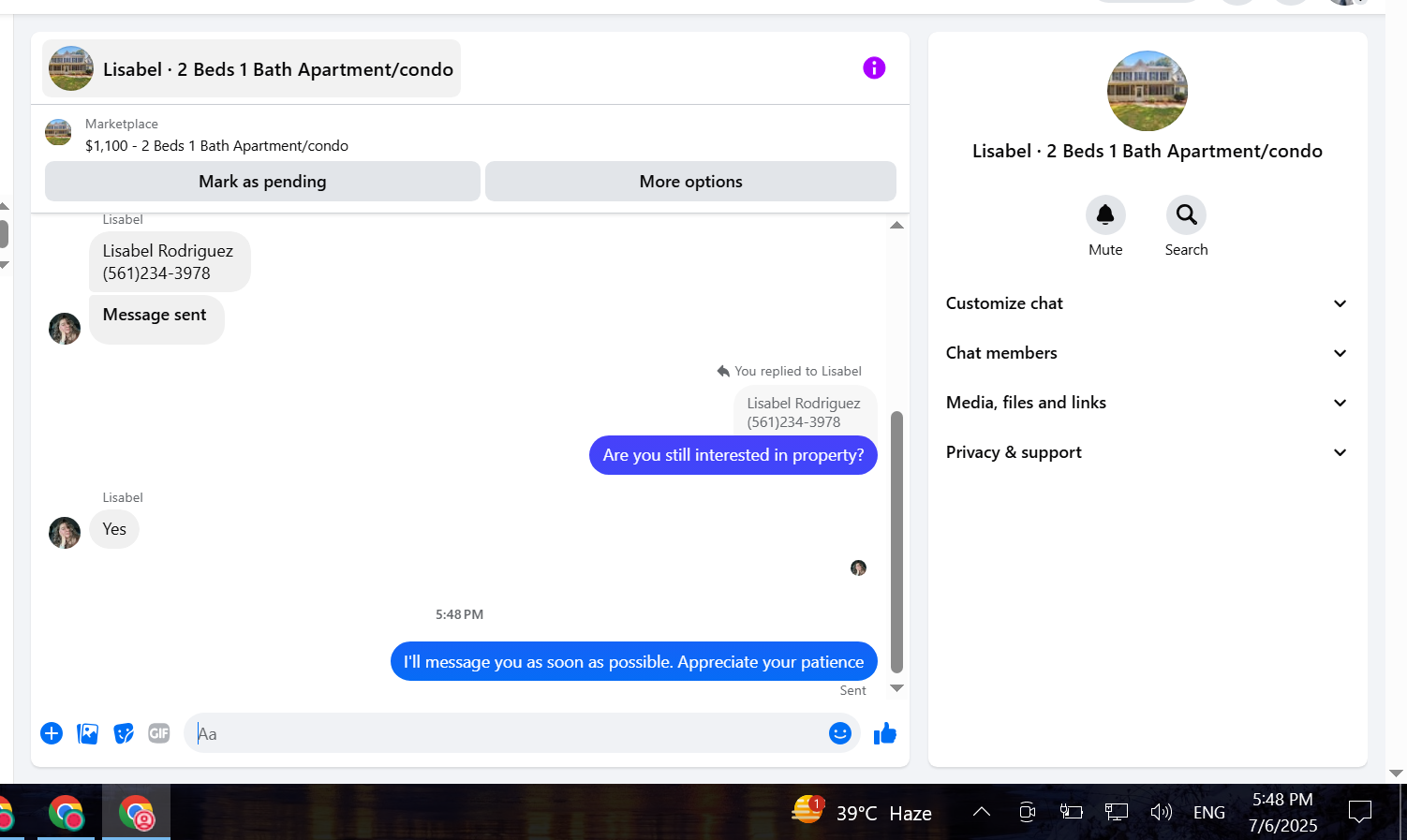
Task: Switch to the active Chrome profile window on taskbar
Action: point(137,813)
